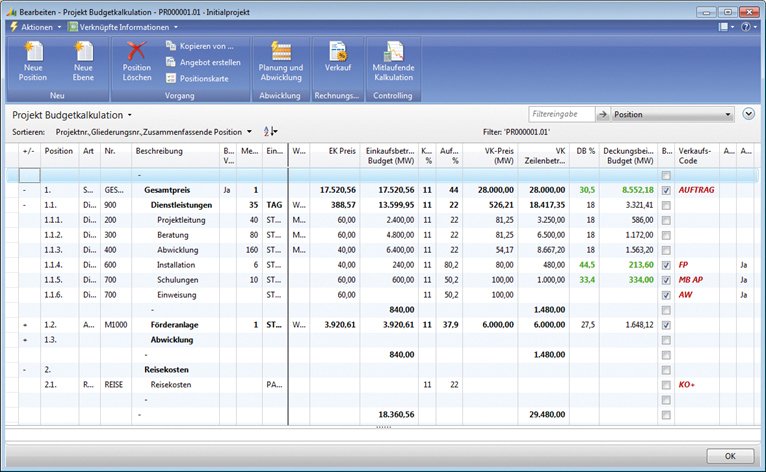This screenshot has width=766, height=472.
Task: Click the application icon in title bar
Action: click(x=12, y=12)
